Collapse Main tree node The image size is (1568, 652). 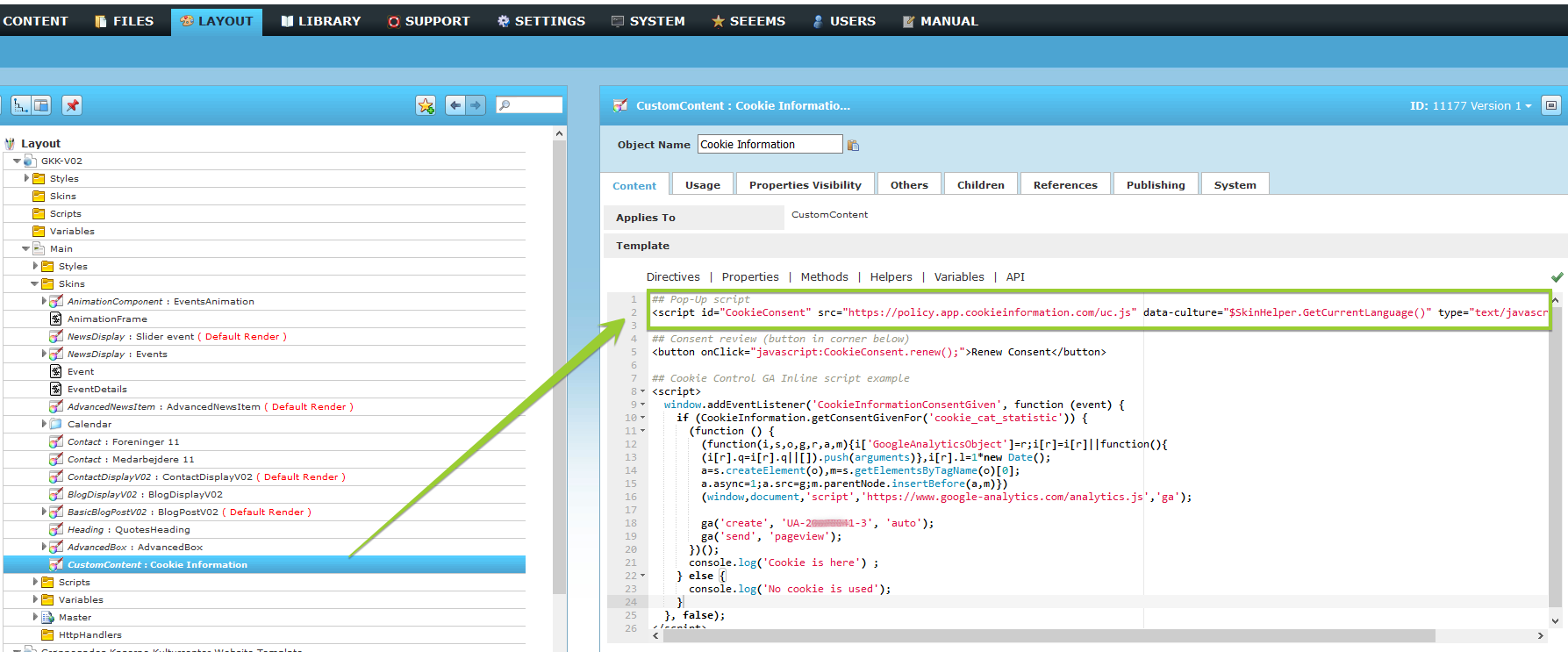pyautogui.click(x=25, y=248)
